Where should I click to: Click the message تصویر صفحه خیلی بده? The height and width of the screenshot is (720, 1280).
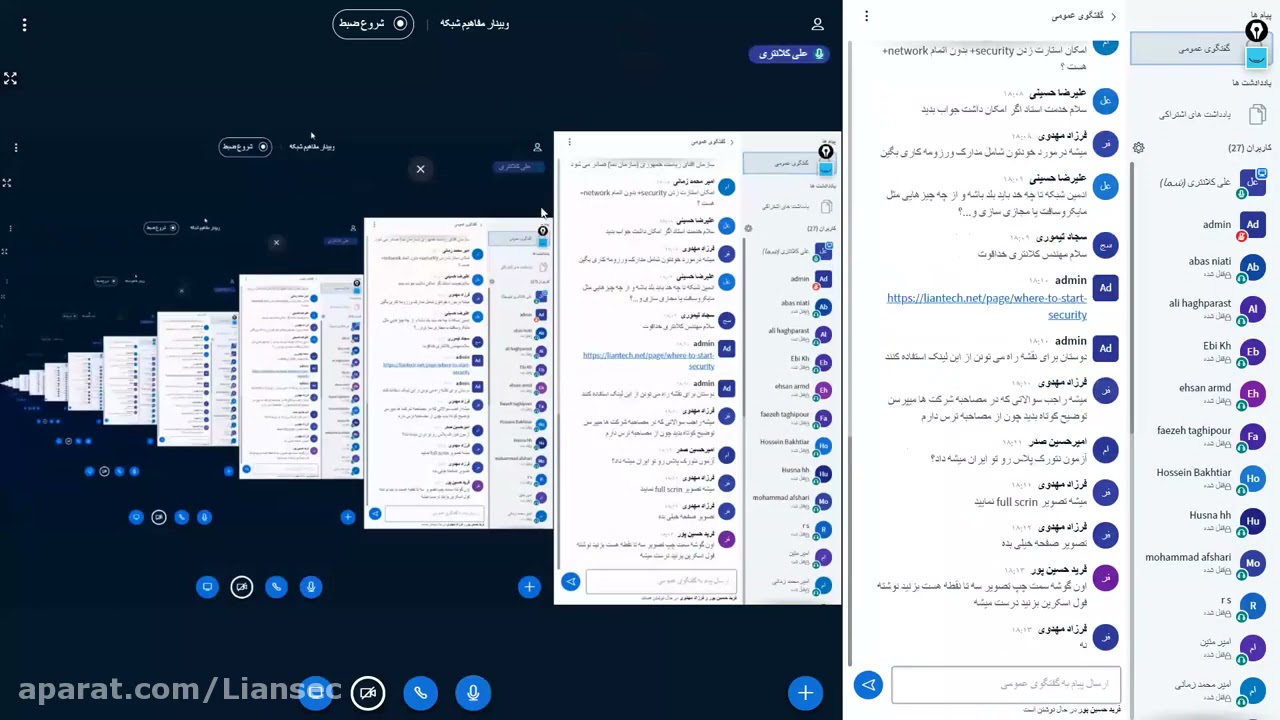[1044, 543]
